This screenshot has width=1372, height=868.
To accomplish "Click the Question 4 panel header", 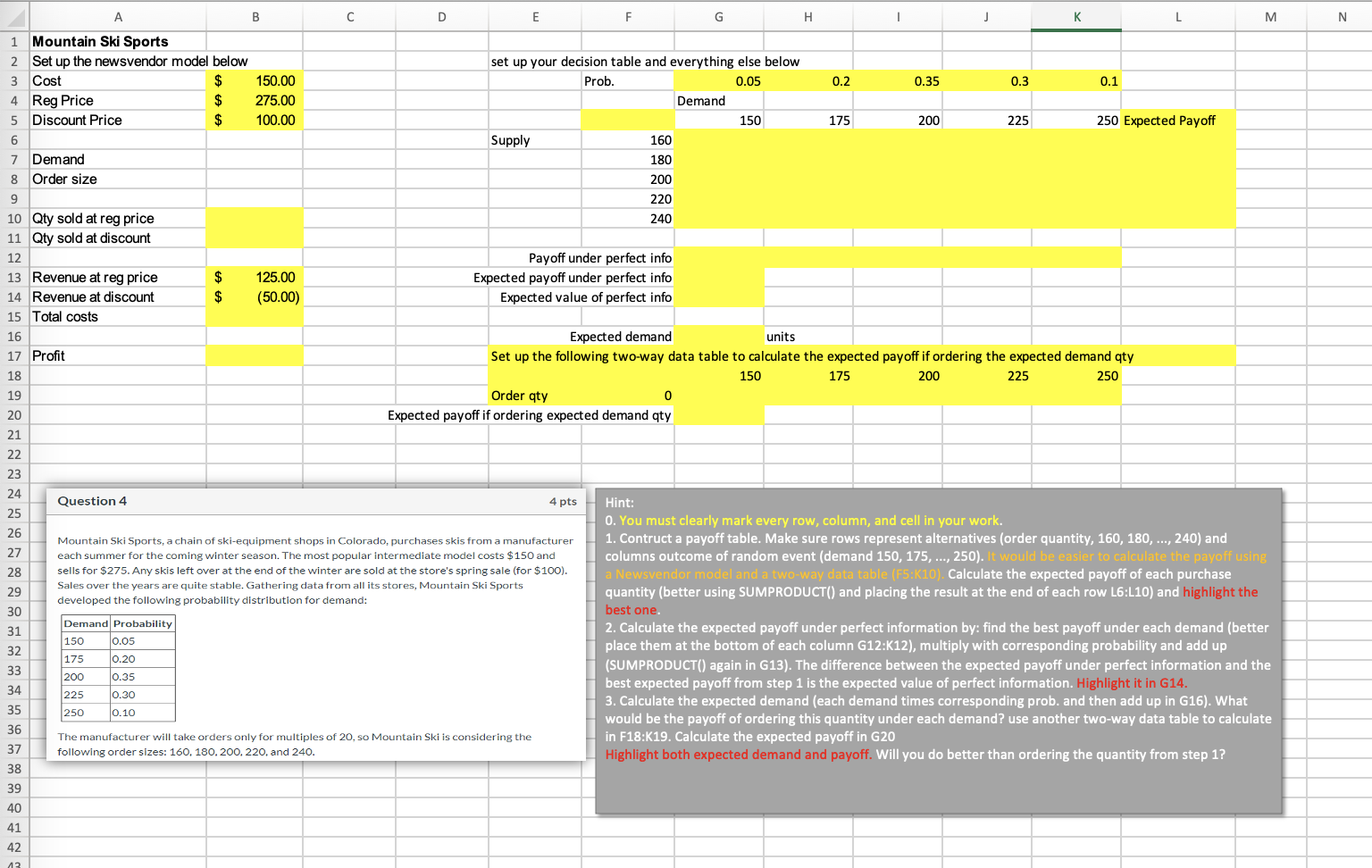I will pos(92,500).
